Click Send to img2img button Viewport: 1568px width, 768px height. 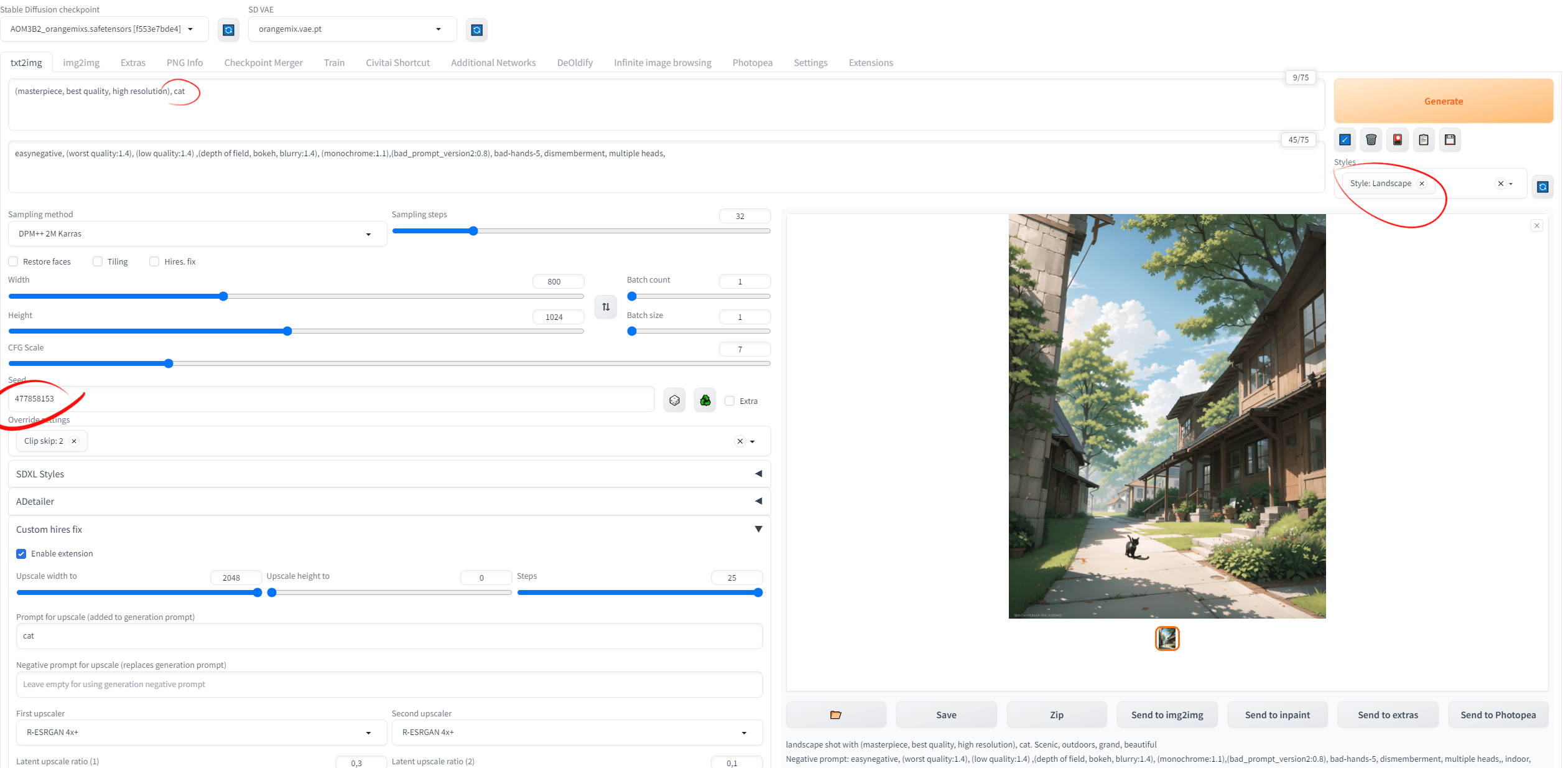click(1167, 715)
